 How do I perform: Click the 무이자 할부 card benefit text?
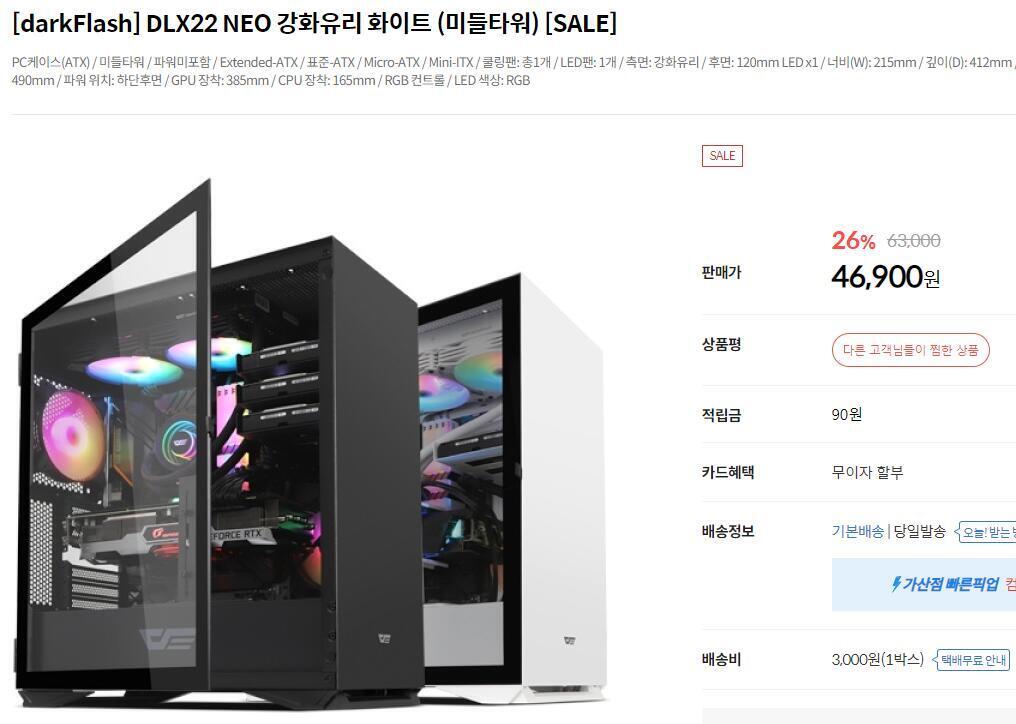click(x=867, y=473)
